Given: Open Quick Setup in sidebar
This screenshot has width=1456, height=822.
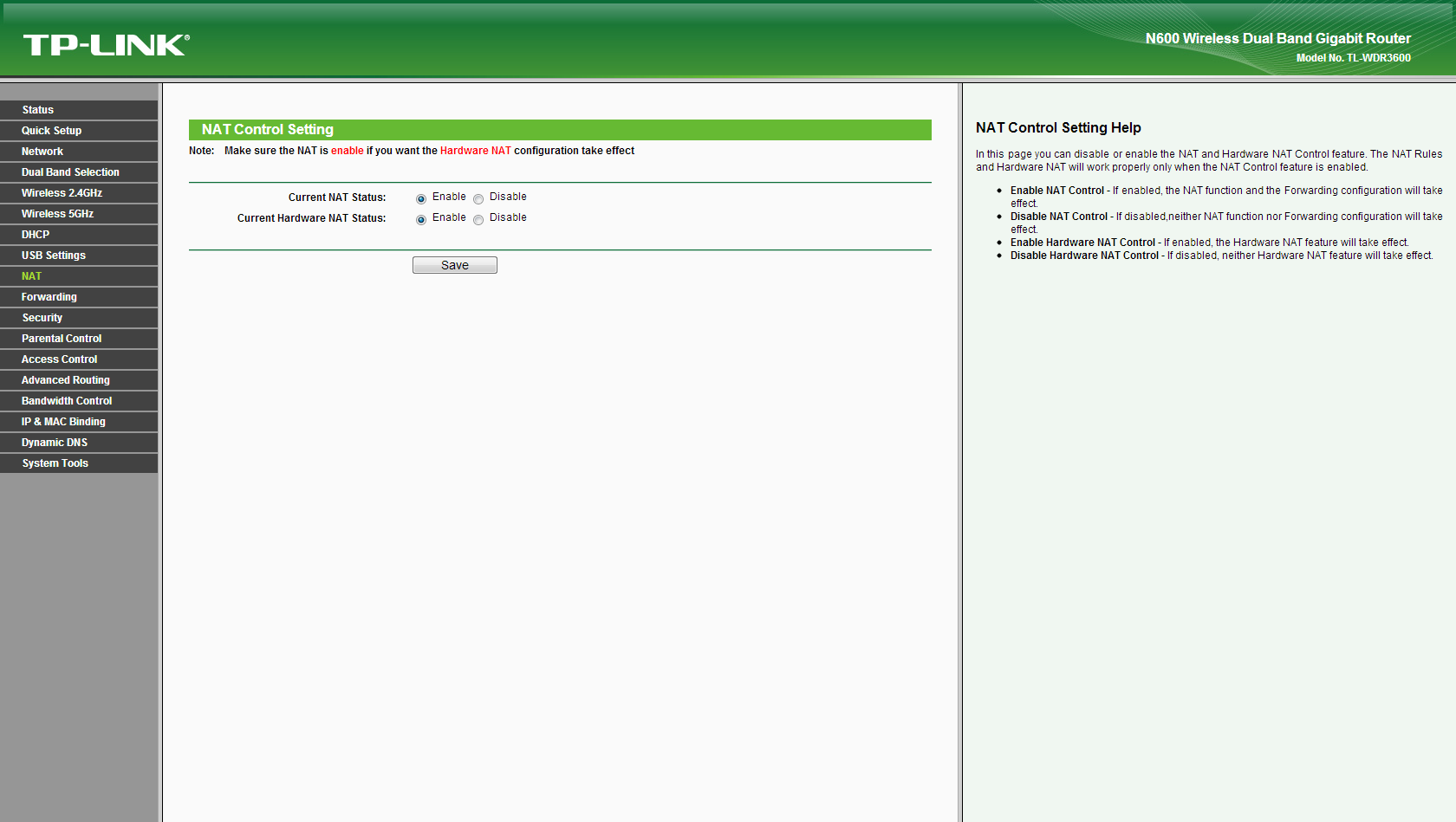Looking at the screenshot, I should (x=79, y=131).
